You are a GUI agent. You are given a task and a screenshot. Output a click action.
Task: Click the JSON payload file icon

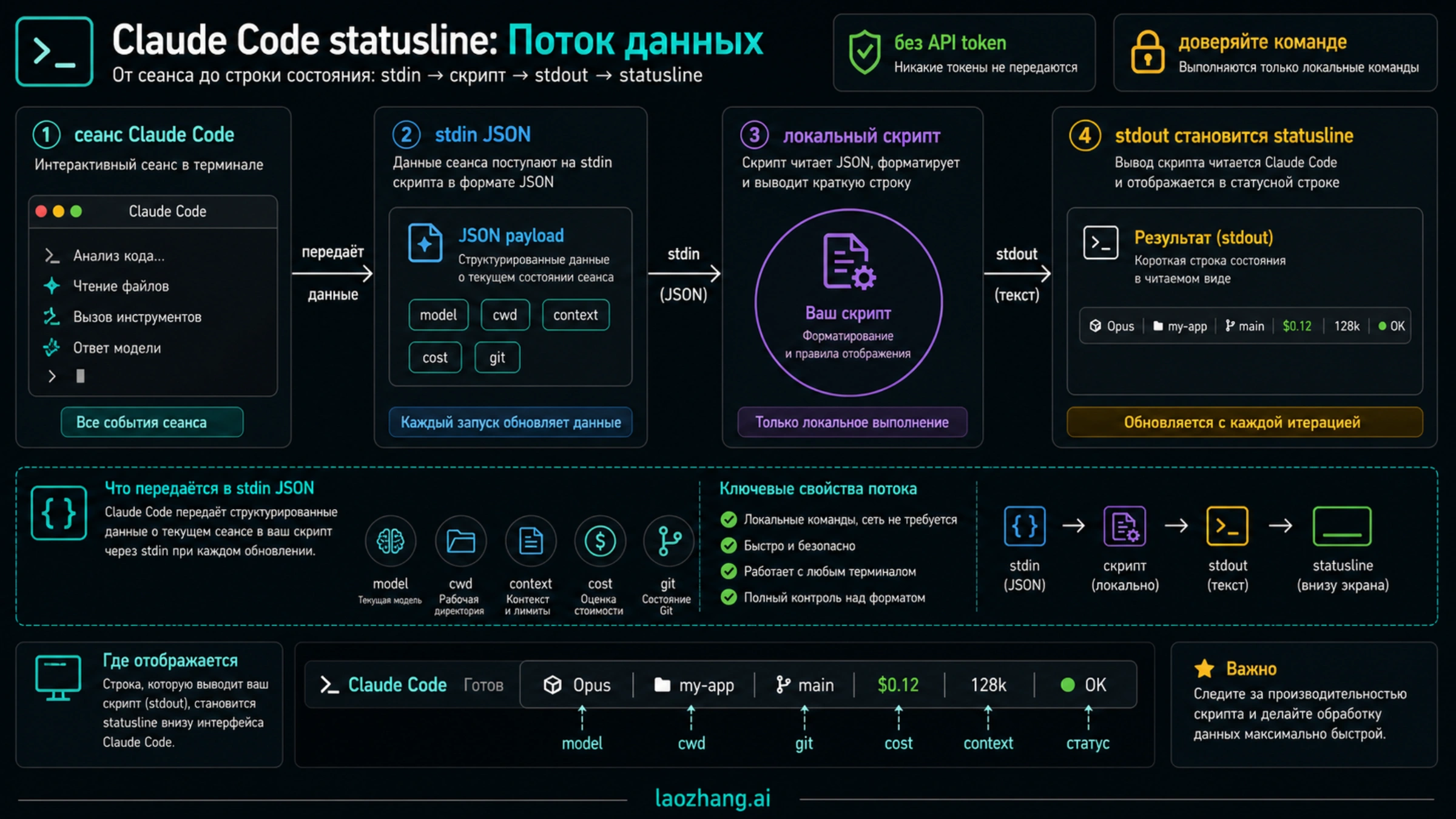point(425,243)
